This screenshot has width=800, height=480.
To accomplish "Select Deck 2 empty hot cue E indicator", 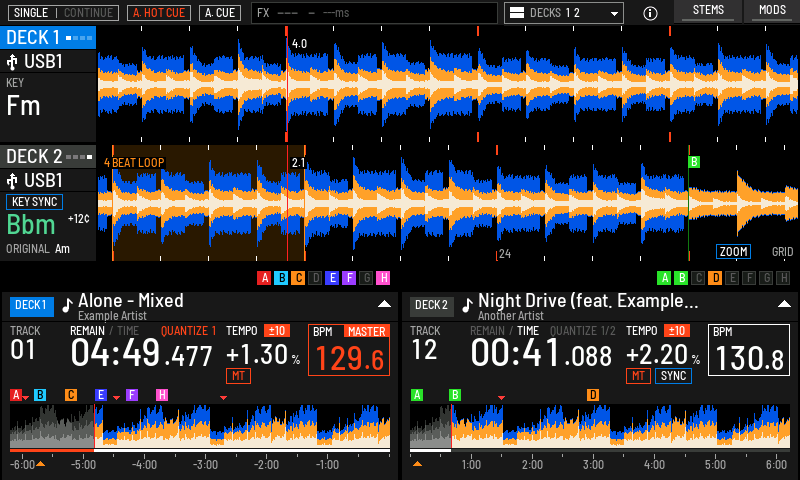I will click(x=732, y=278).
